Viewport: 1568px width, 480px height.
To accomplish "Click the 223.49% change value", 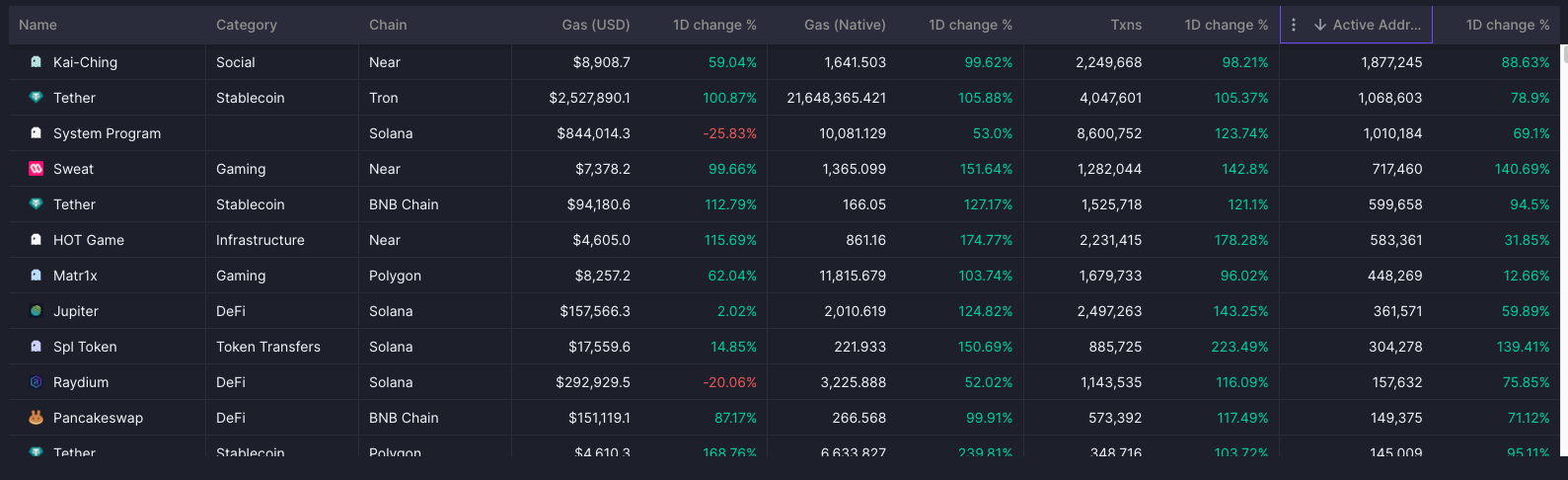I will [x=1240, y=347].
